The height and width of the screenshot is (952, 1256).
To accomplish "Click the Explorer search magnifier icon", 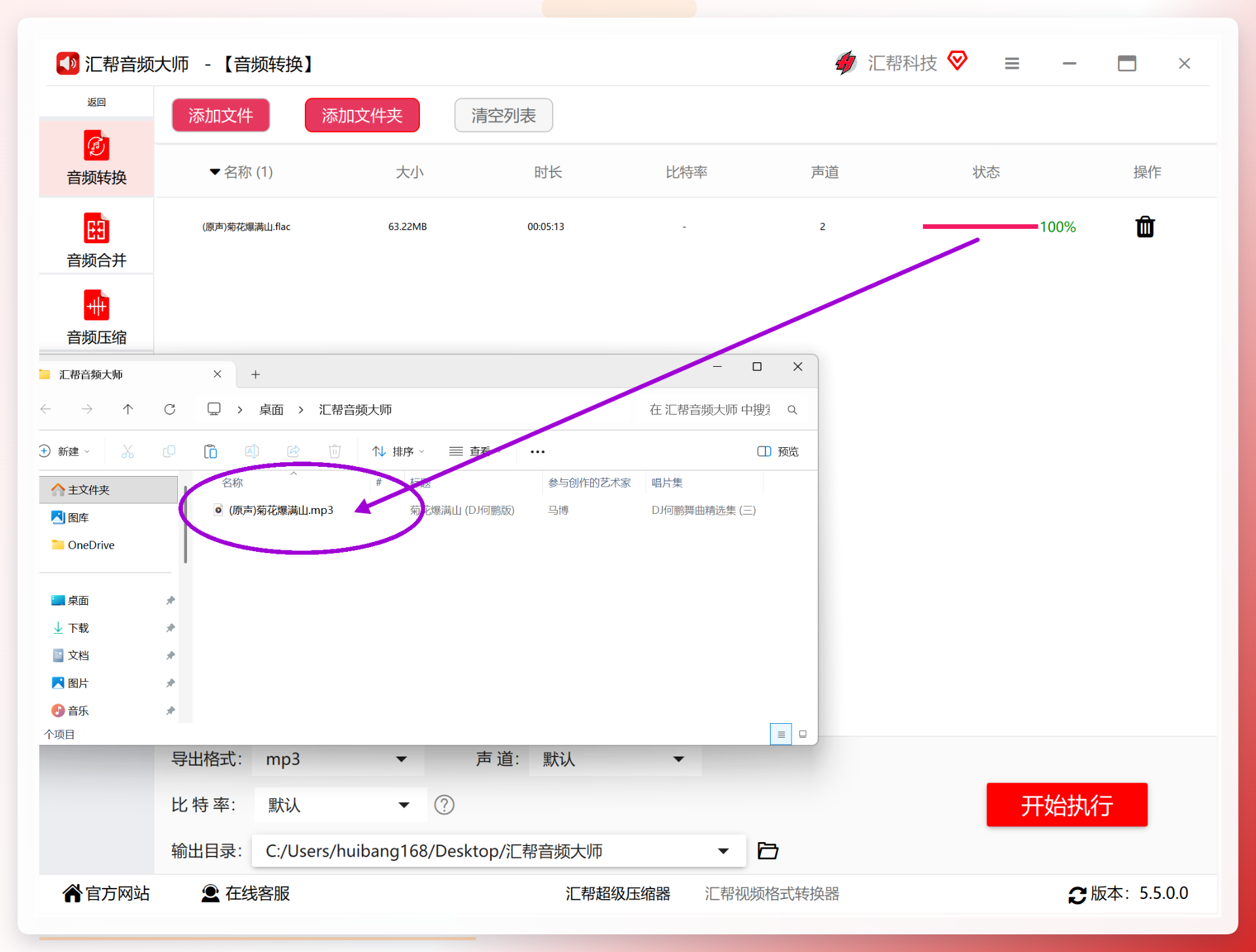I will pos(792,410).
